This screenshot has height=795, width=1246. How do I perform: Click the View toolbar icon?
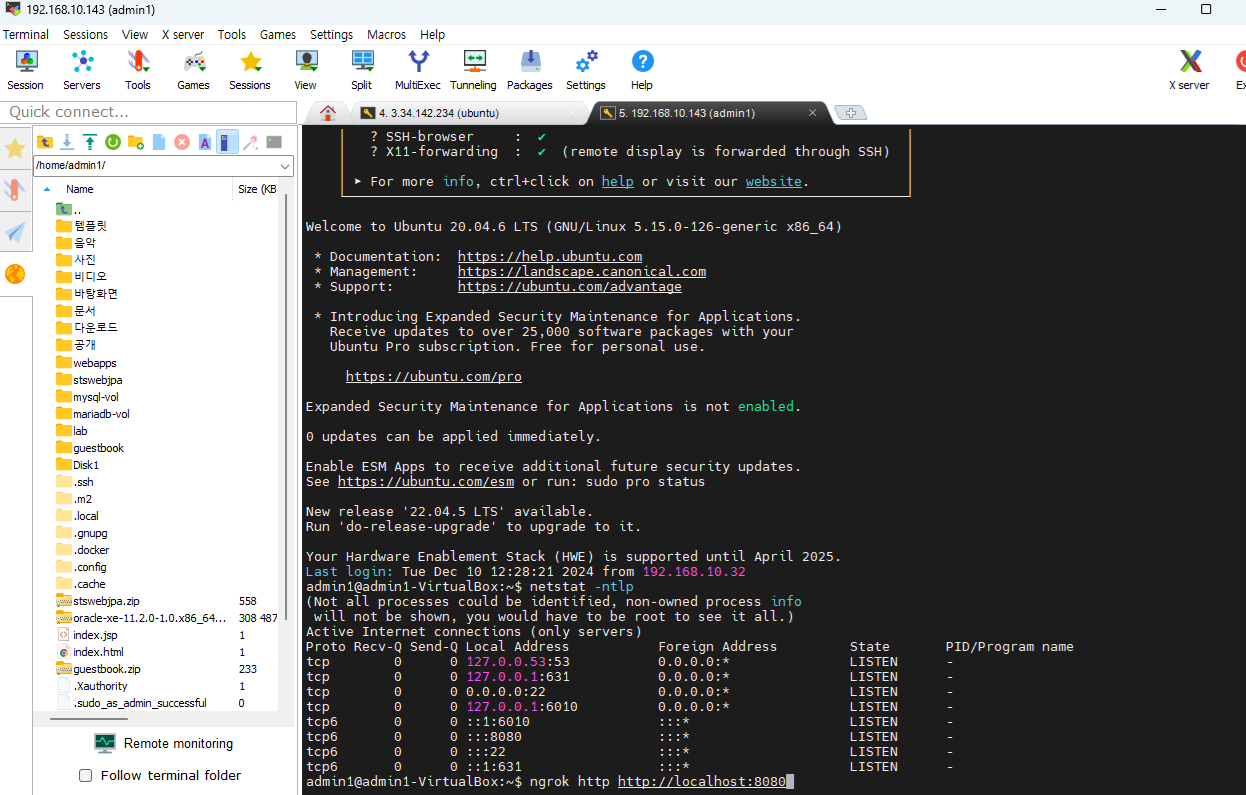point(306,70)
